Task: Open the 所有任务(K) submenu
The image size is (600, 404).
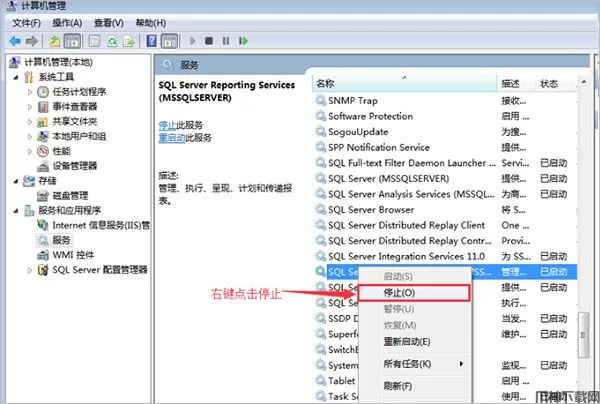Action: point(414,364)
